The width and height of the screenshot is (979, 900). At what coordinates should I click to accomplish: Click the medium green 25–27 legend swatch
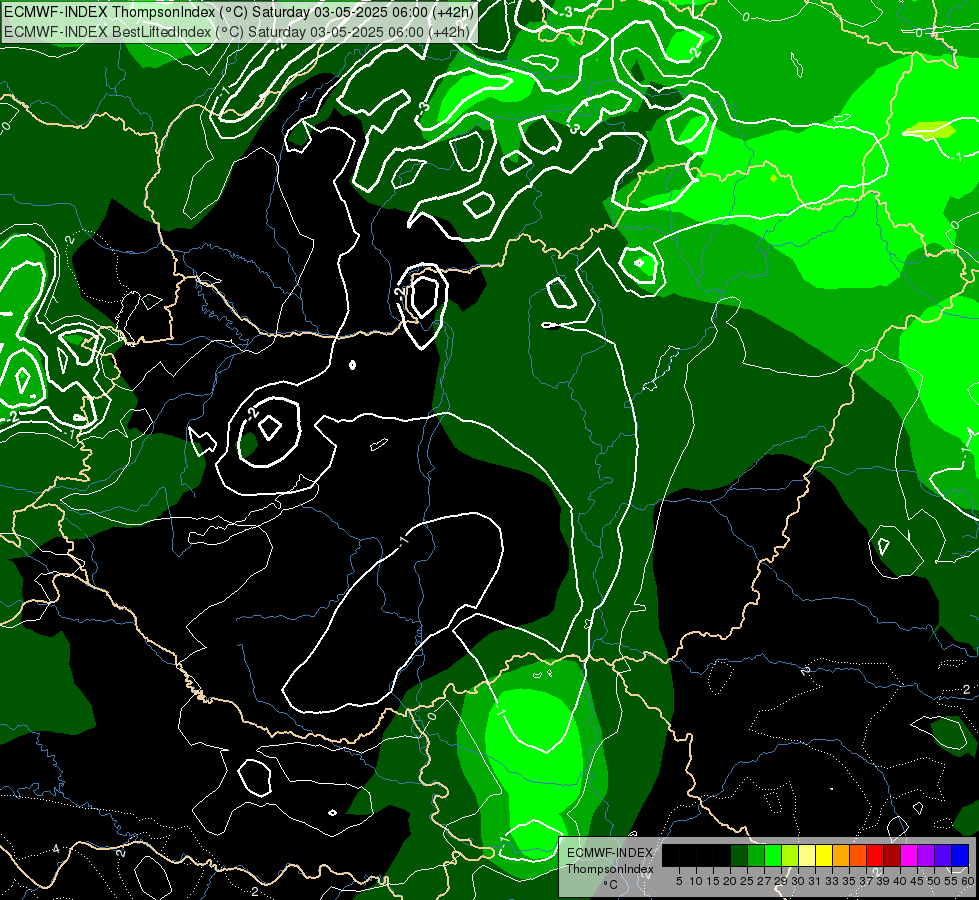tap(756, 855)
